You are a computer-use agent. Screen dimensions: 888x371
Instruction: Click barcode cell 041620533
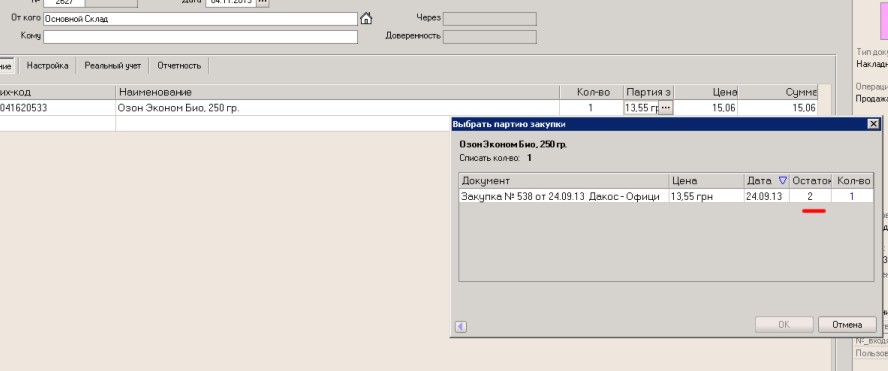[57, 108]
